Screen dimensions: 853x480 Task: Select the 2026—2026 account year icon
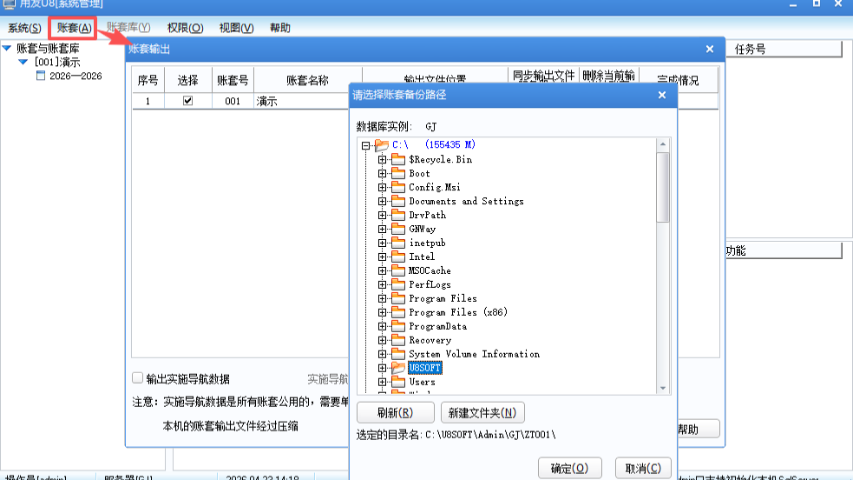[x=40, y=76]
